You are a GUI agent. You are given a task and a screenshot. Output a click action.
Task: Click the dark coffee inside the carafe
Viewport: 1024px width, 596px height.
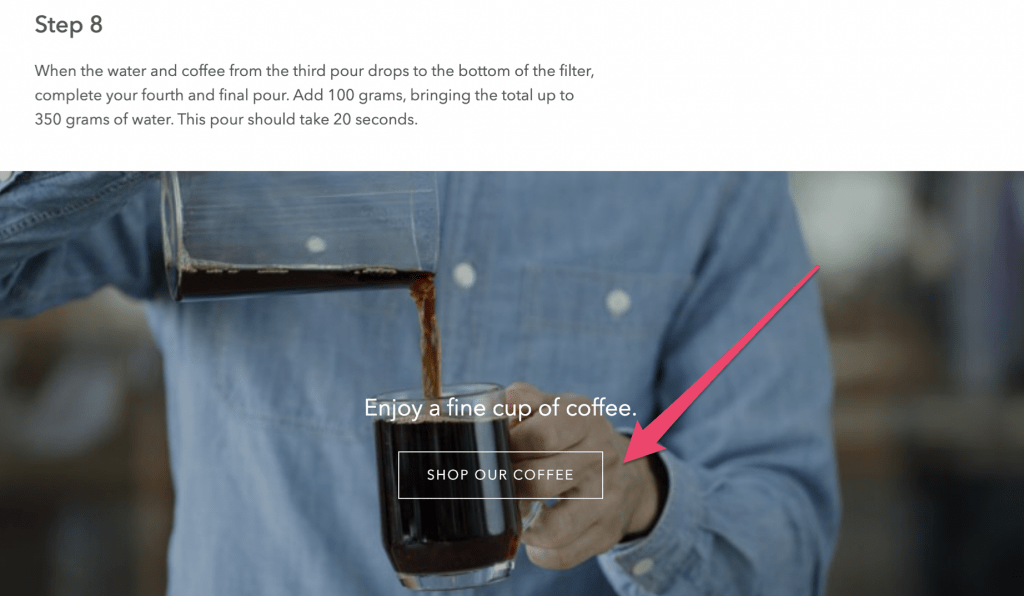[x=294, y=283]
